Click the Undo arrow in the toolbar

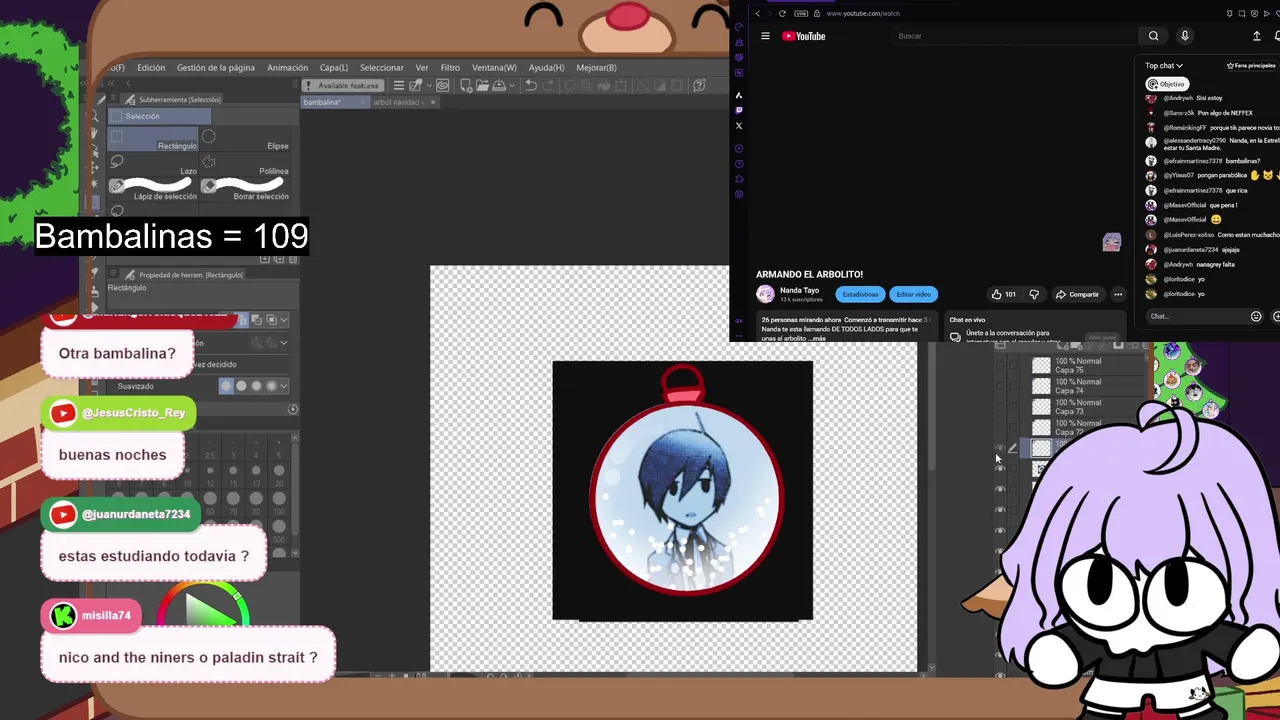[531, 86]
